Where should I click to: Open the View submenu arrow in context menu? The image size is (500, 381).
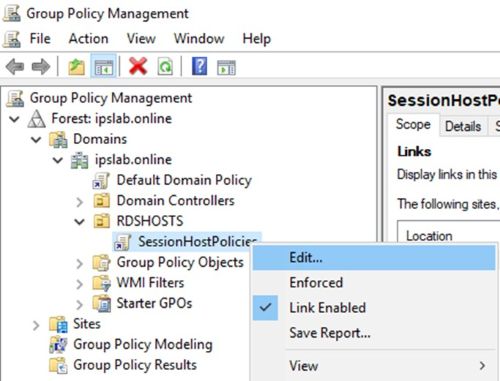pos(482,366)
